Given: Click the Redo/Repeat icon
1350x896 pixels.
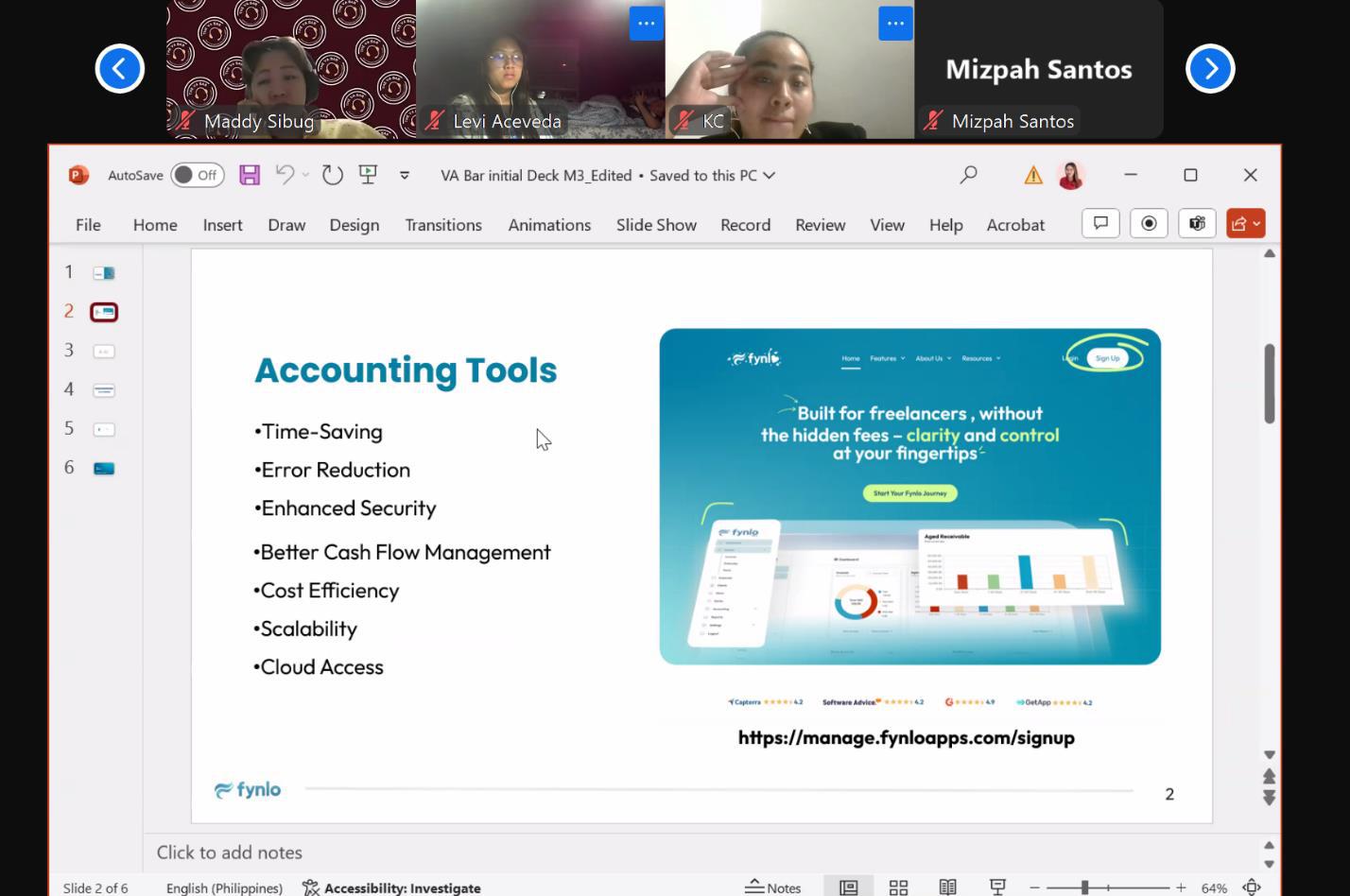Looking at the screenshot, I should [332, 175].
